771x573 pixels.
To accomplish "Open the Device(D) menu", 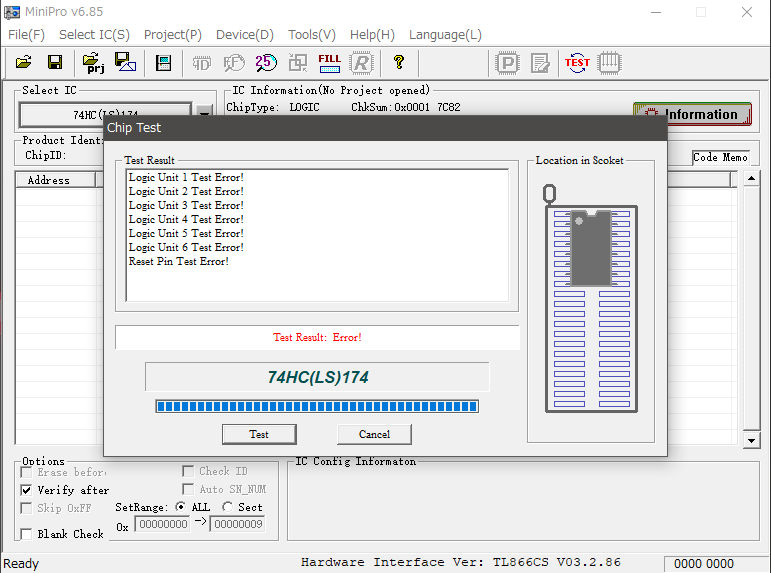I will point(245,34).
